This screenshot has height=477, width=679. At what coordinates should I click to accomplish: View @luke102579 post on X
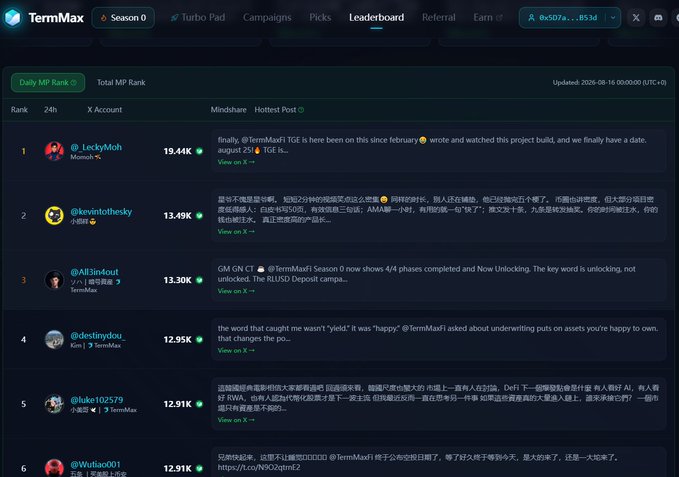tap(236, 420)
